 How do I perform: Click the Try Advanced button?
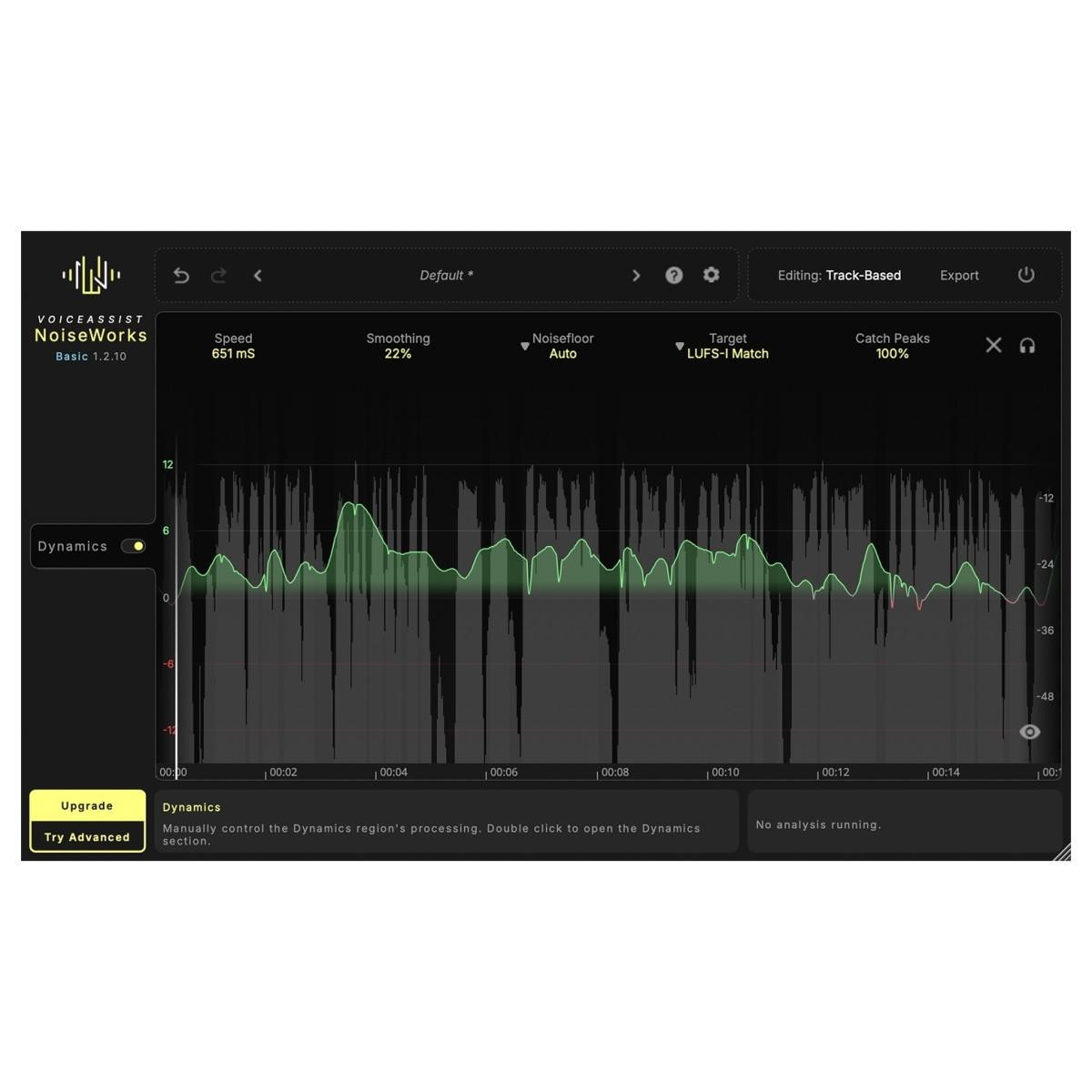87,836
